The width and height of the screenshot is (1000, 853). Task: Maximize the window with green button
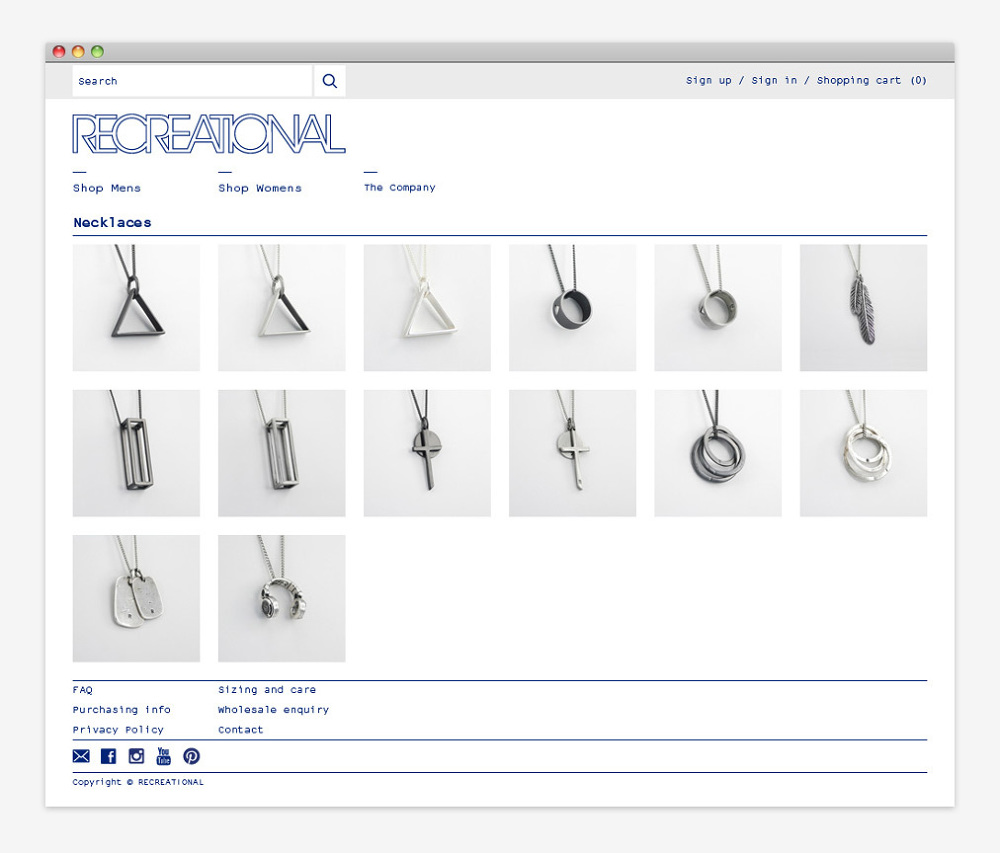[x=97, y=52]
